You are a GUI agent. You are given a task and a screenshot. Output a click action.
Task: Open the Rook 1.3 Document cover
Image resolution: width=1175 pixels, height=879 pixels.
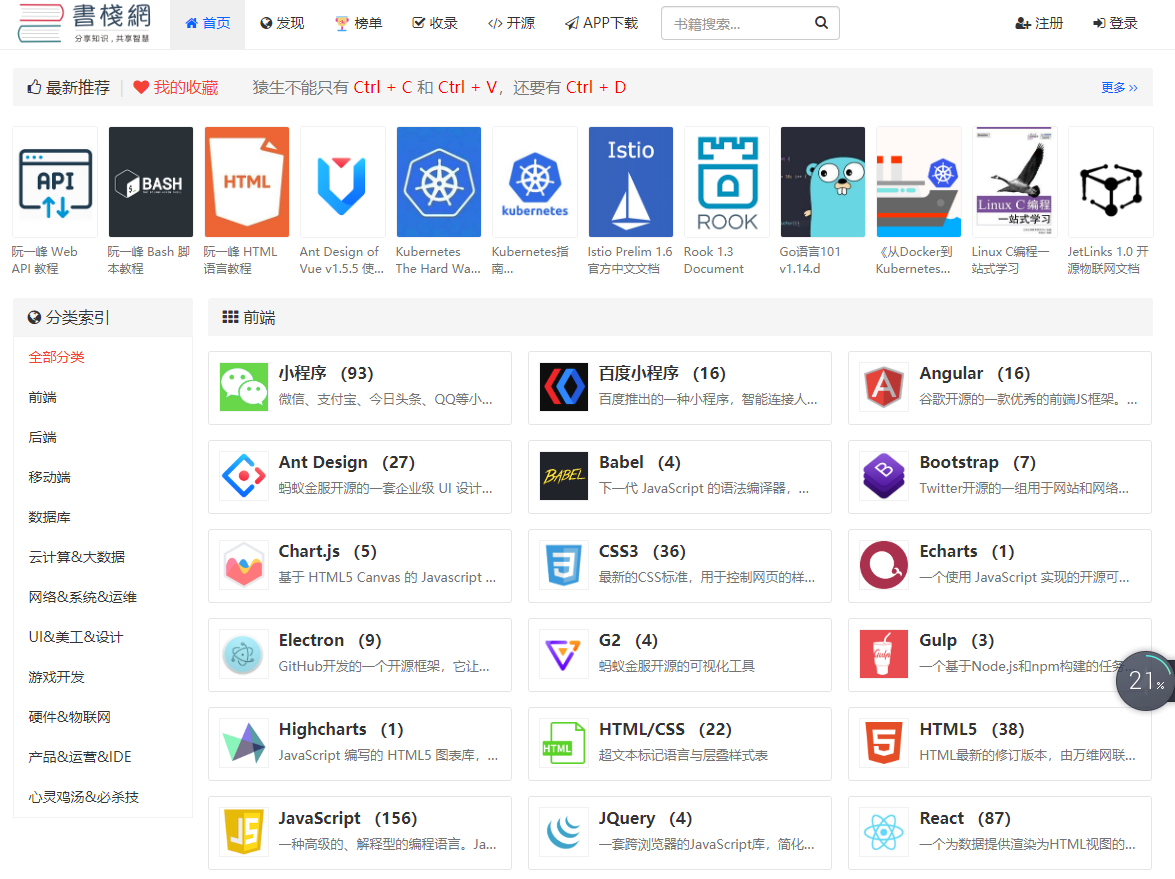tap(727, 182)
